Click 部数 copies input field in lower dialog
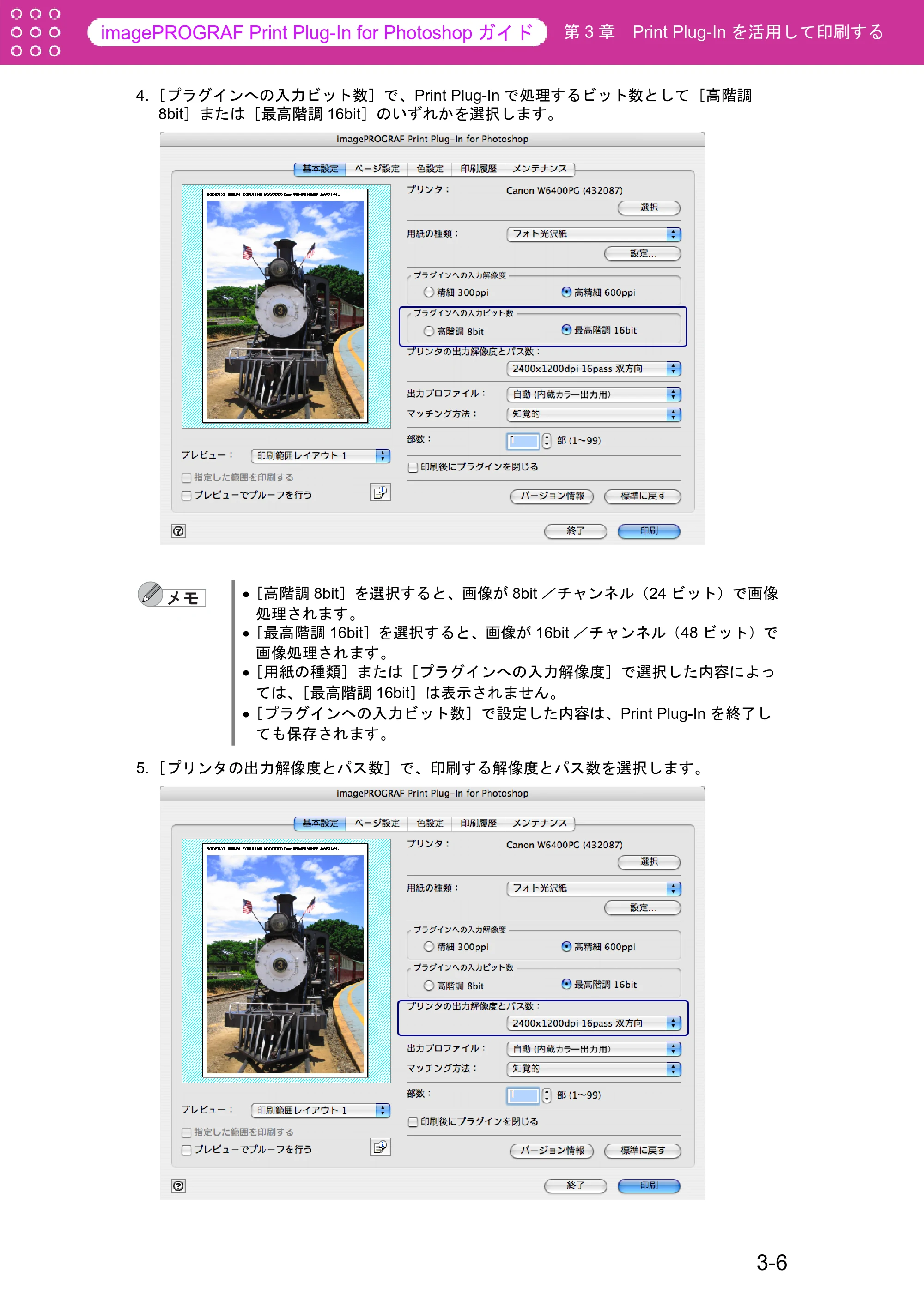The height and width of the screenshot is (1308, 924). click(x=523, y=1095)
